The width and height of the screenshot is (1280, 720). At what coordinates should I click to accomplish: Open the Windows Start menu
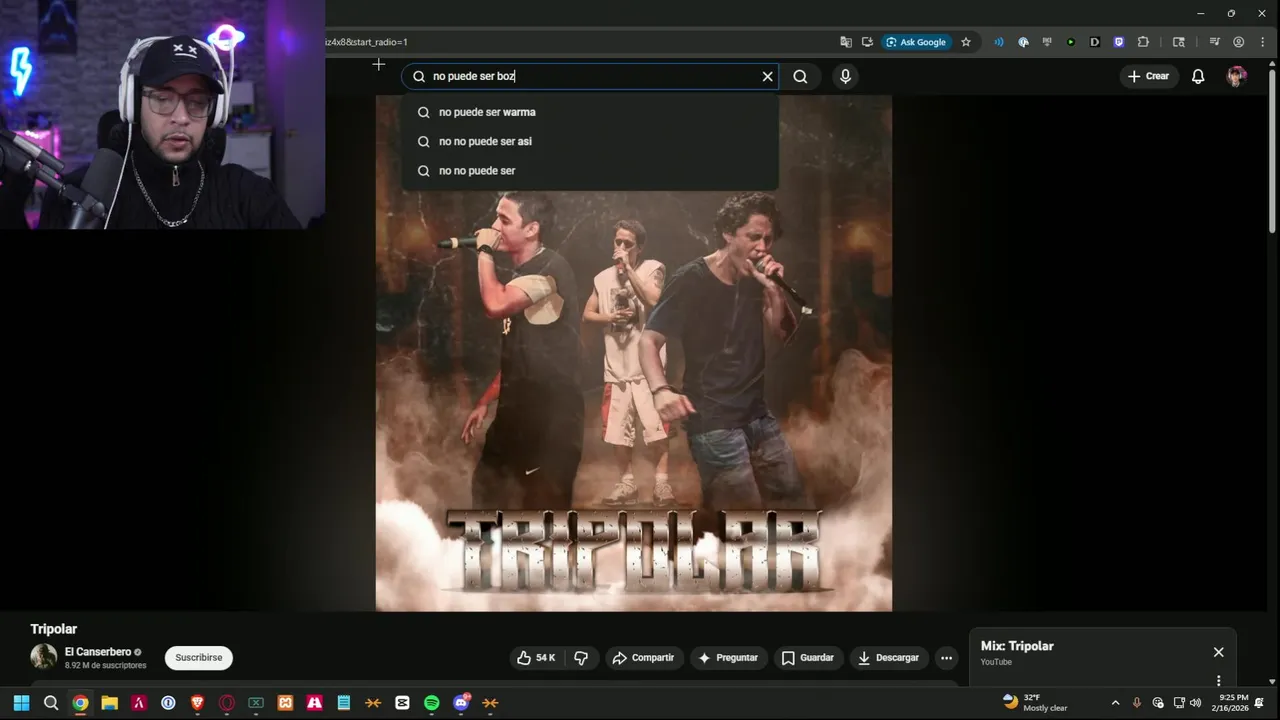21,702
